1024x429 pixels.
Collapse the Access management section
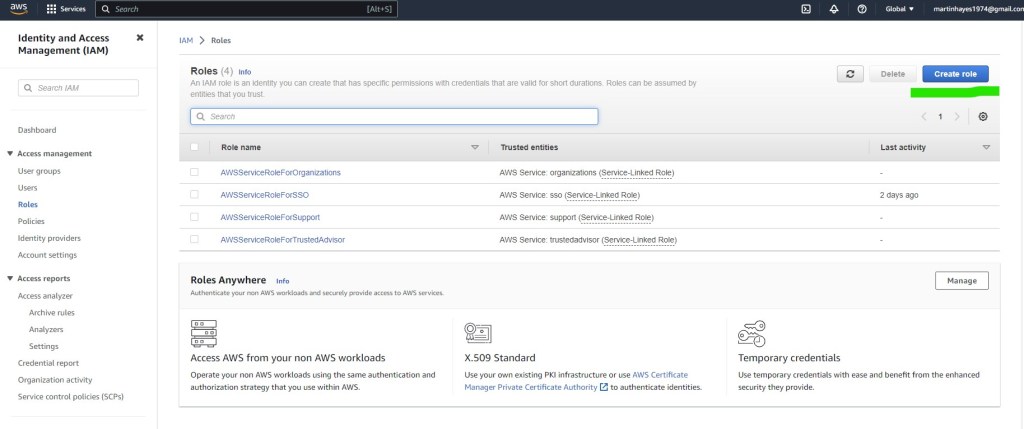pyautogui.click(x=10, y=154)
